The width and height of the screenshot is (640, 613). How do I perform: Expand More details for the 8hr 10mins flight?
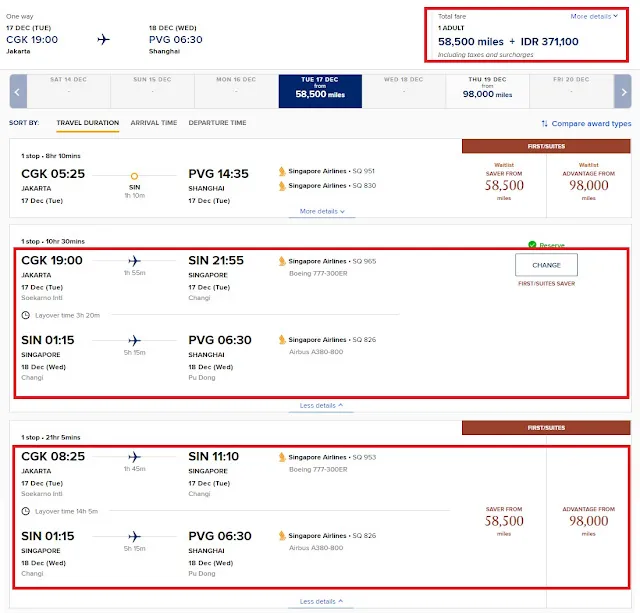pyautogui.click(x=322, y=211)
